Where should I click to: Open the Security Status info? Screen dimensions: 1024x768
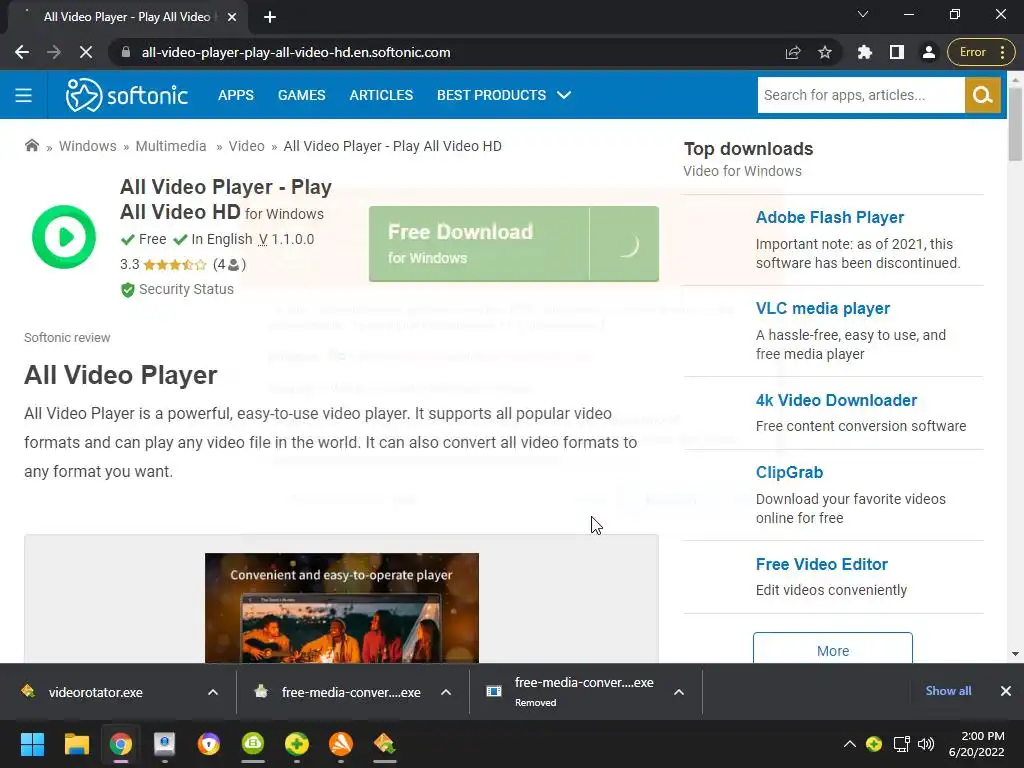click(177, 289)
